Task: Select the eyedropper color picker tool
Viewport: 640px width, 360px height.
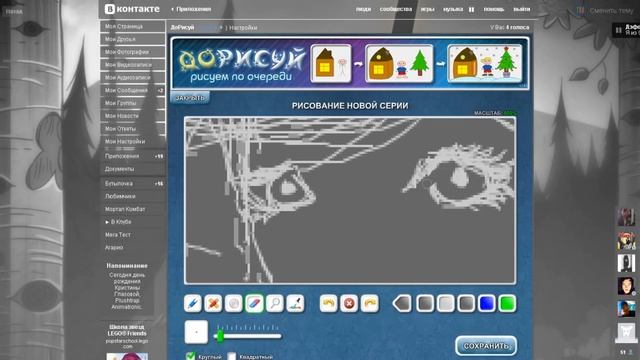Action: point(296,304)
